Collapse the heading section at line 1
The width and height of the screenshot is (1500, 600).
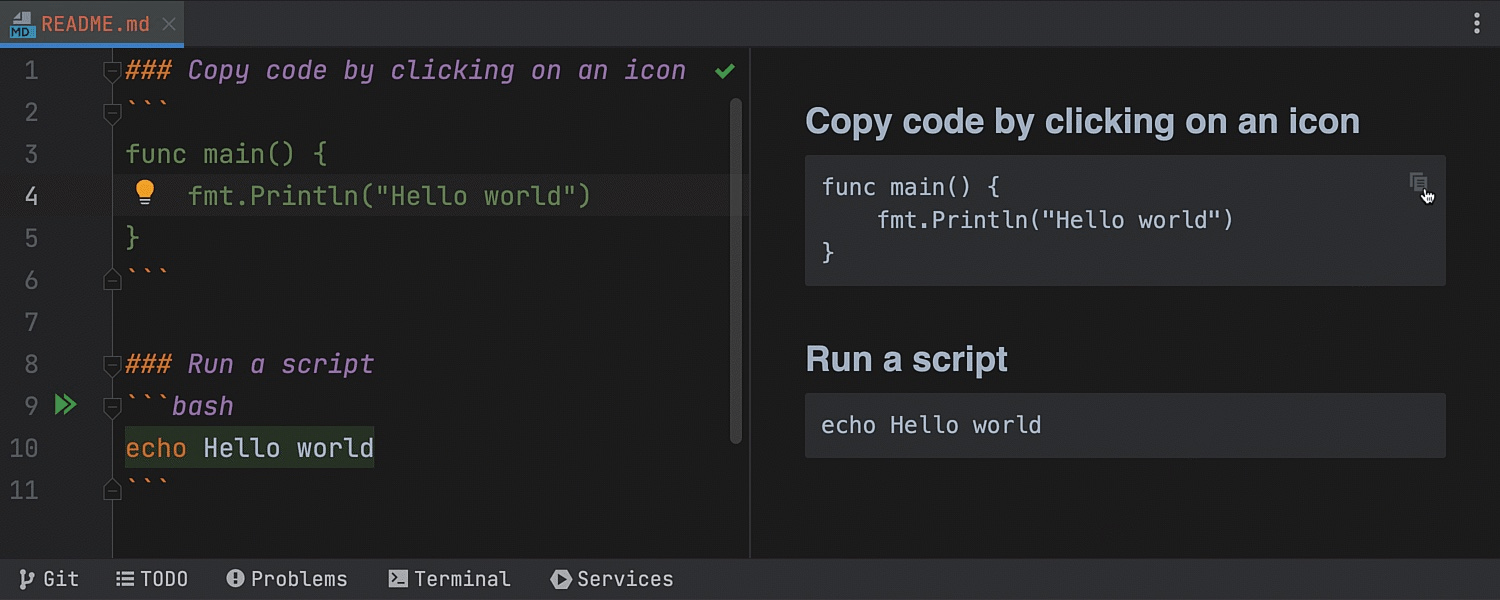coord(112,71)
